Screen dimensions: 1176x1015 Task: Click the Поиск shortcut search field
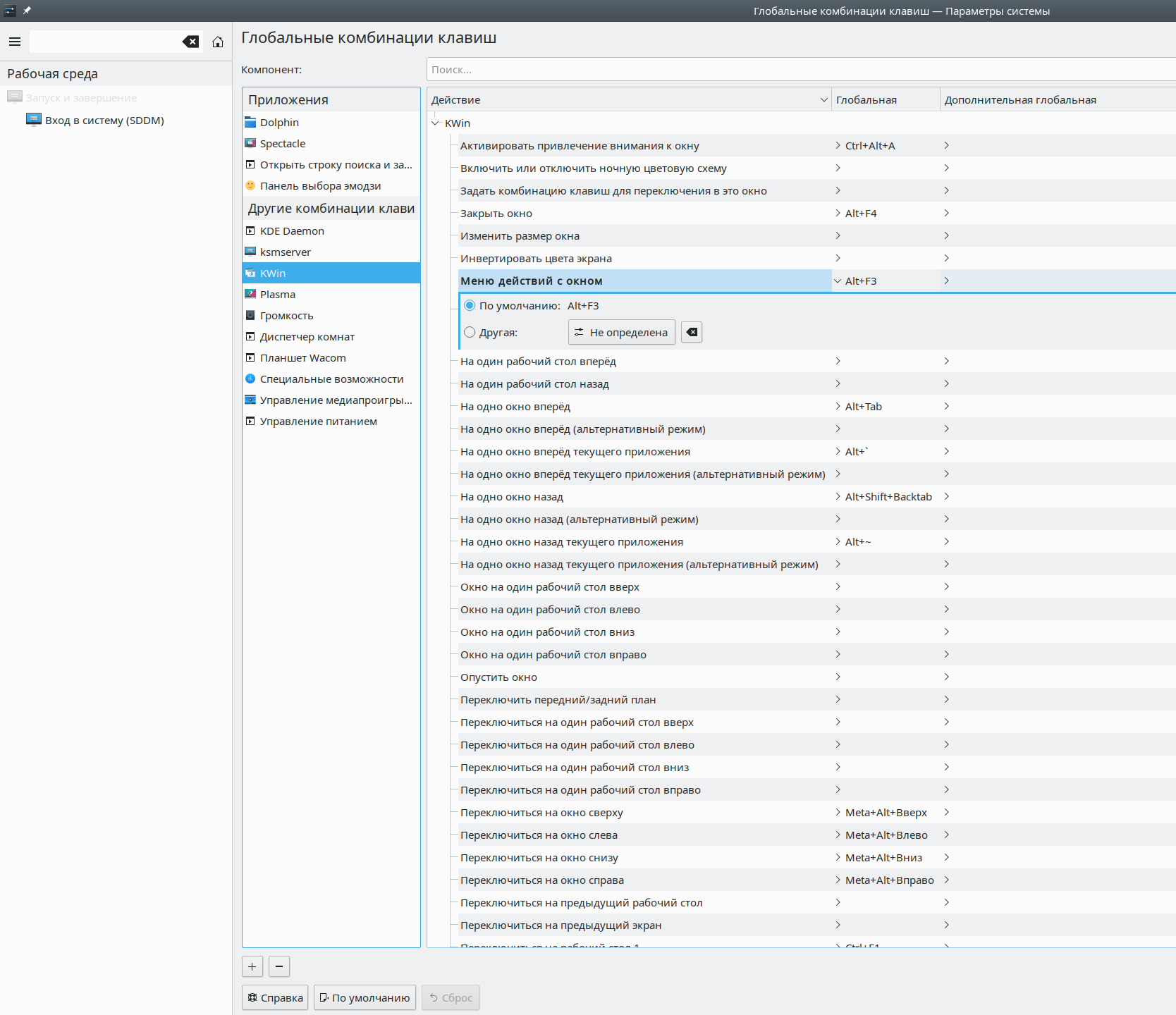801,69
